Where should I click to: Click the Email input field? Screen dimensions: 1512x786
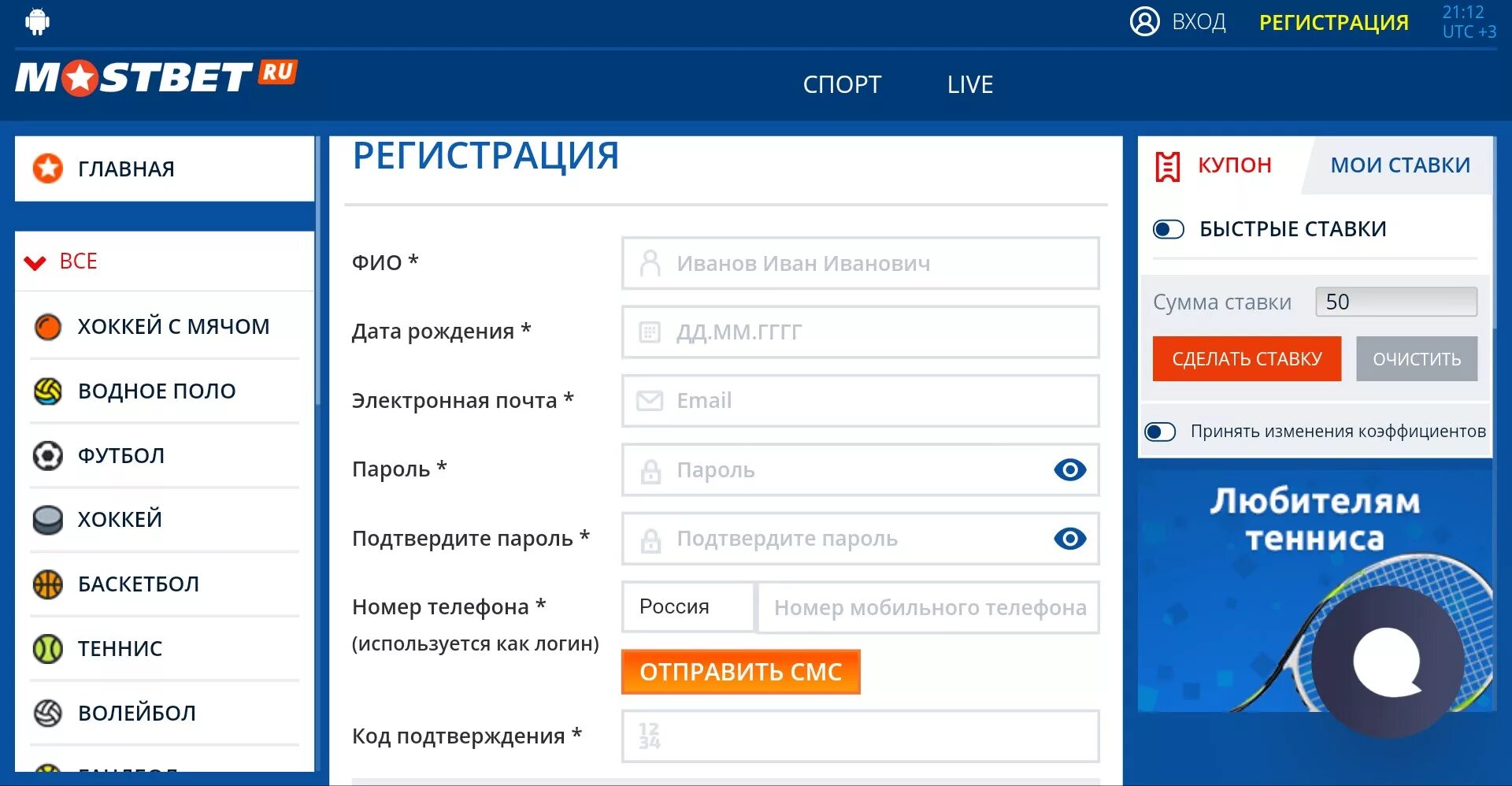[x=860, y=401]
